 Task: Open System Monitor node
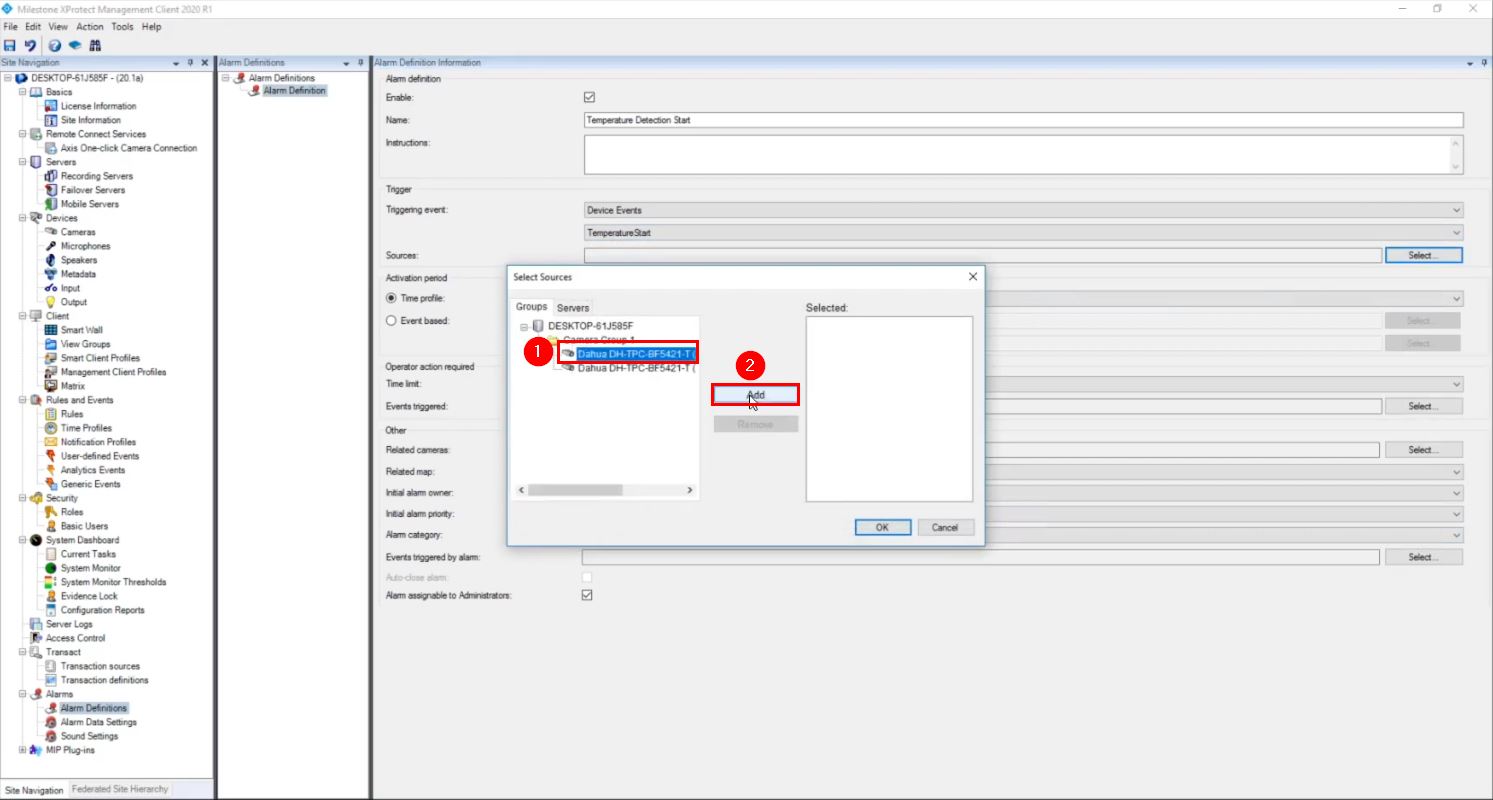(x=90, y=568)
